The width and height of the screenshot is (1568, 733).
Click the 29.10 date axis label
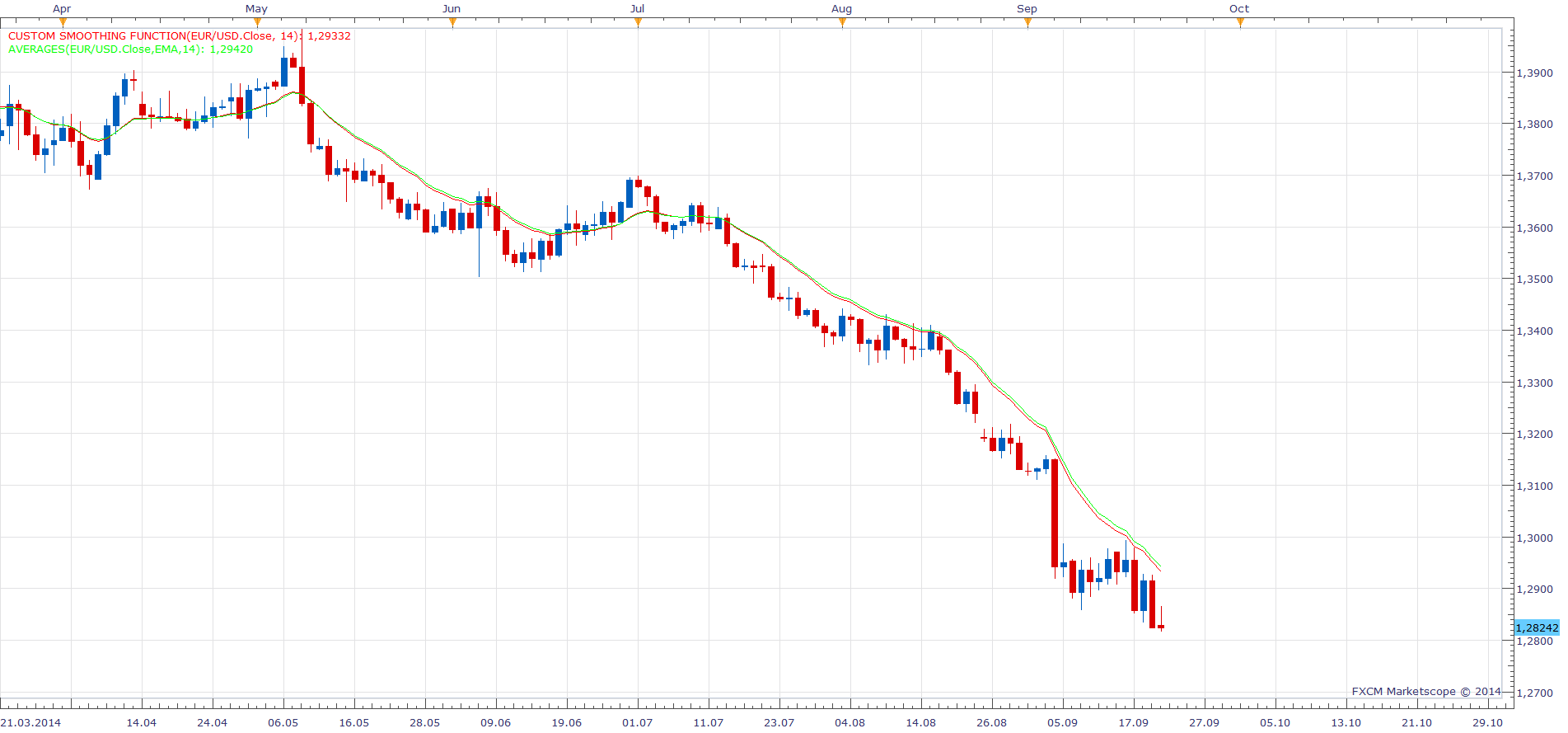1488,722
